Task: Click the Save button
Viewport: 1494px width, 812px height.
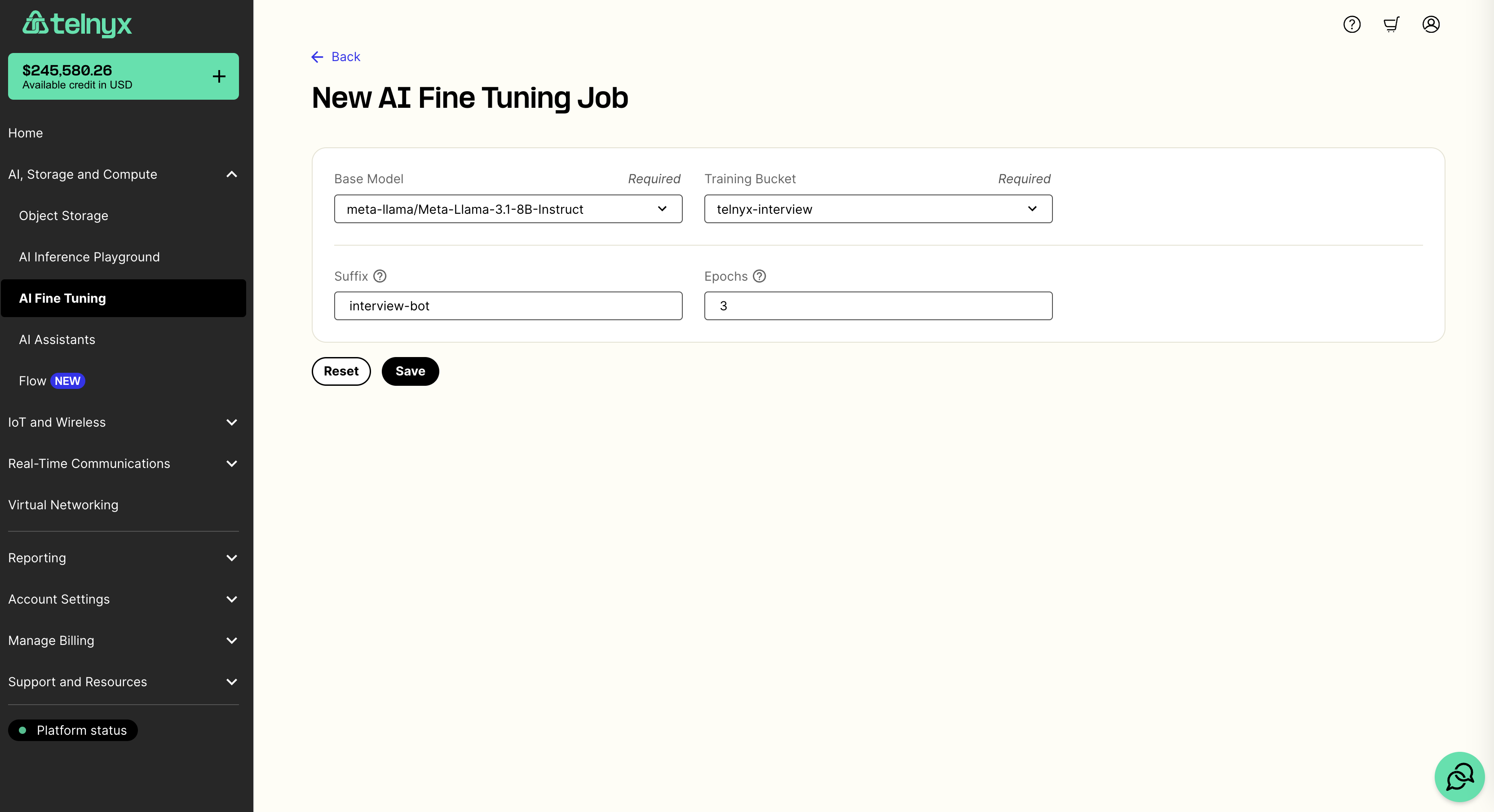Action: tap(410, 371)
